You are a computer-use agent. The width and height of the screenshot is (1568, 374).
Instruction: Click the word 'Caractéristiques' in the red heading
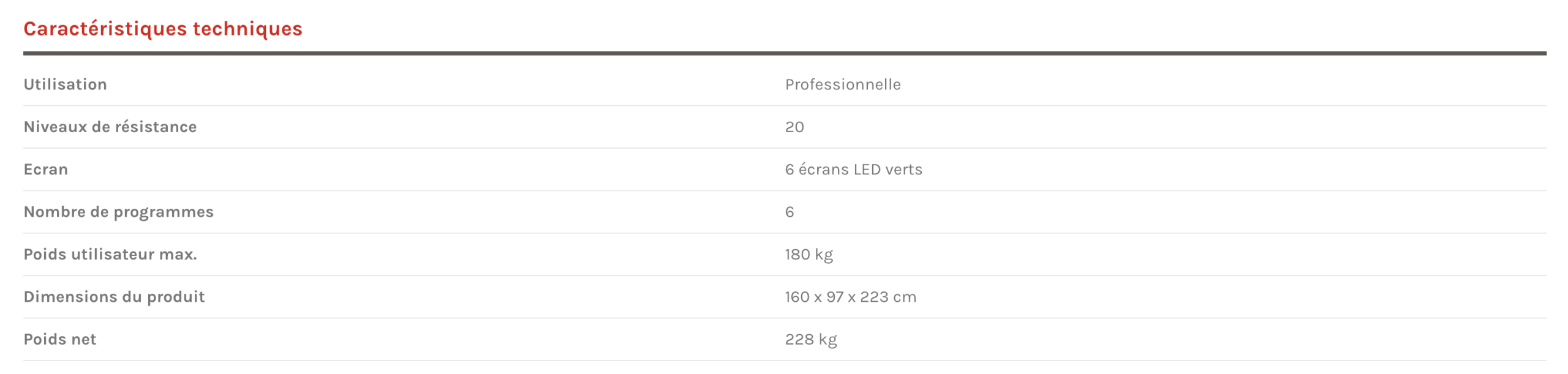(105, 29)
